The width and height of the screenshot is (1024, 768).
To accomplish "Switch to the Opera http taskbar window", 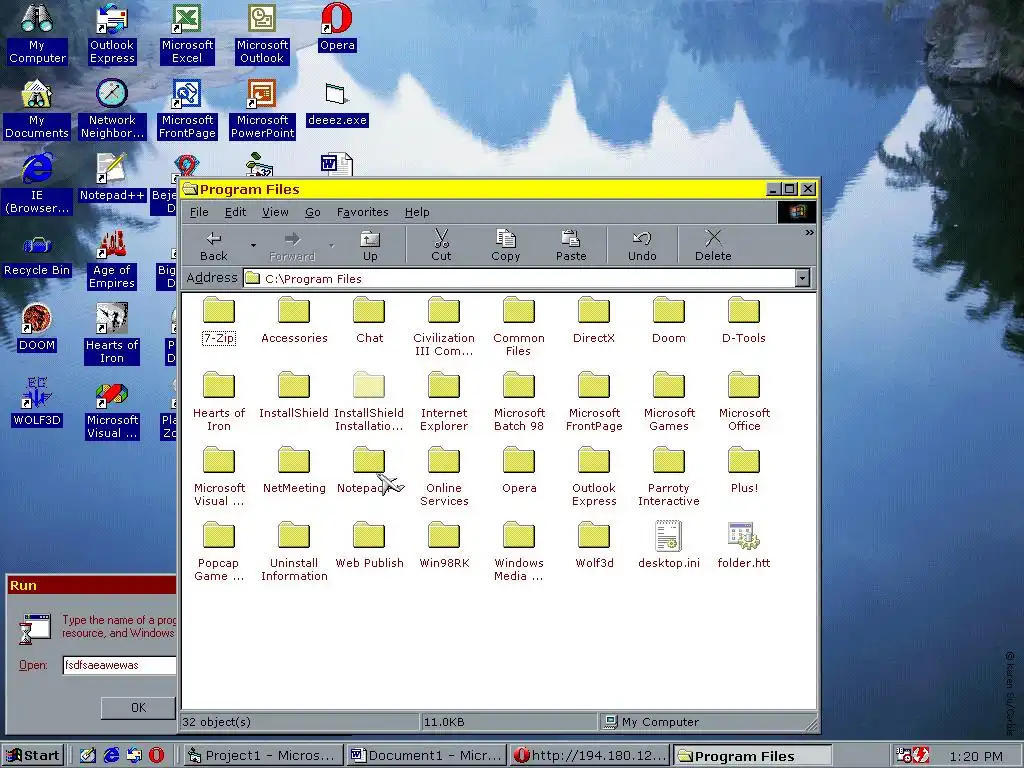I will [x=590, y=756].
